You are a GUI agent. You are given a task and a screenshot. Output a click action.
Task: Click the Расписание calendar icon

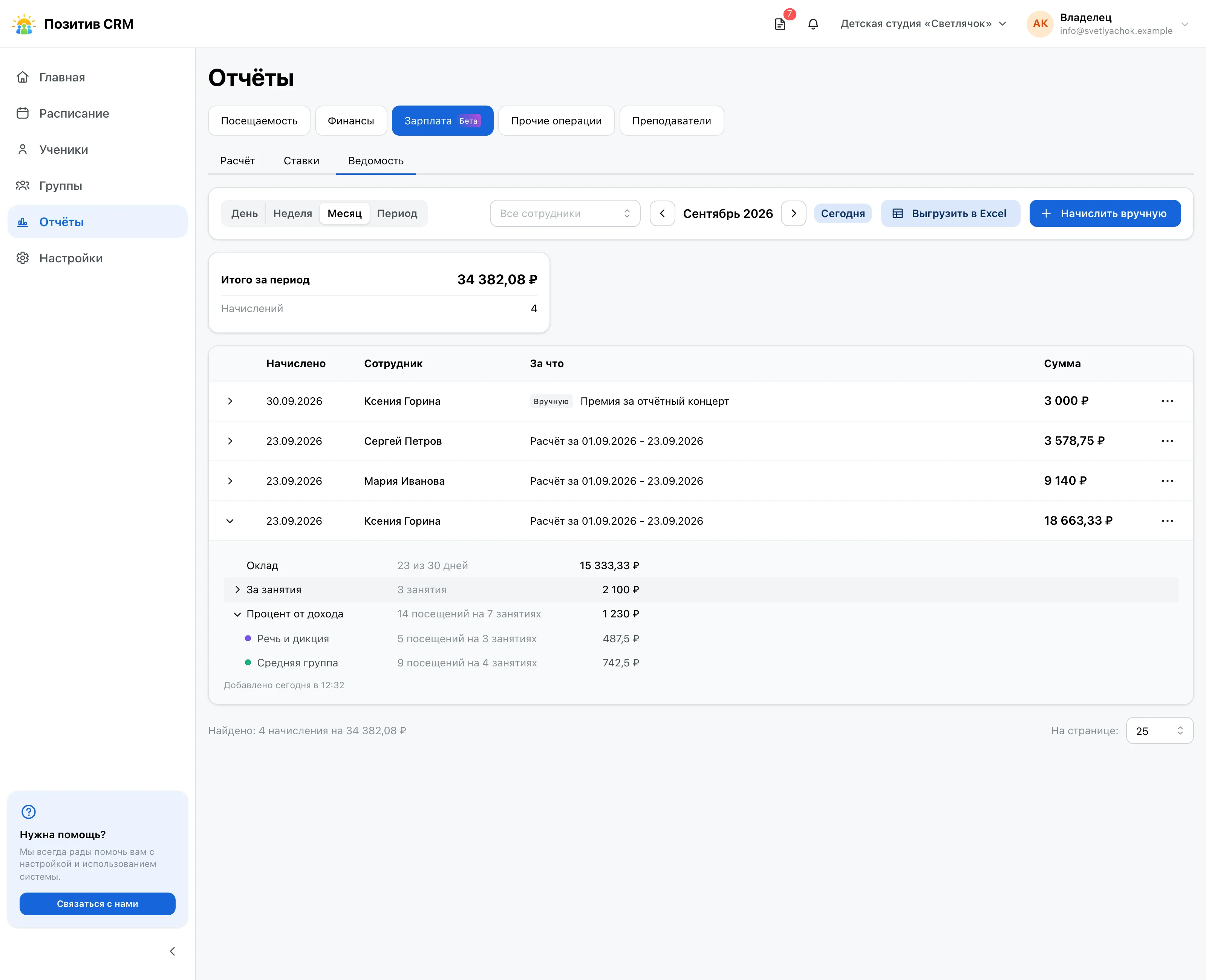pos(23,113)
